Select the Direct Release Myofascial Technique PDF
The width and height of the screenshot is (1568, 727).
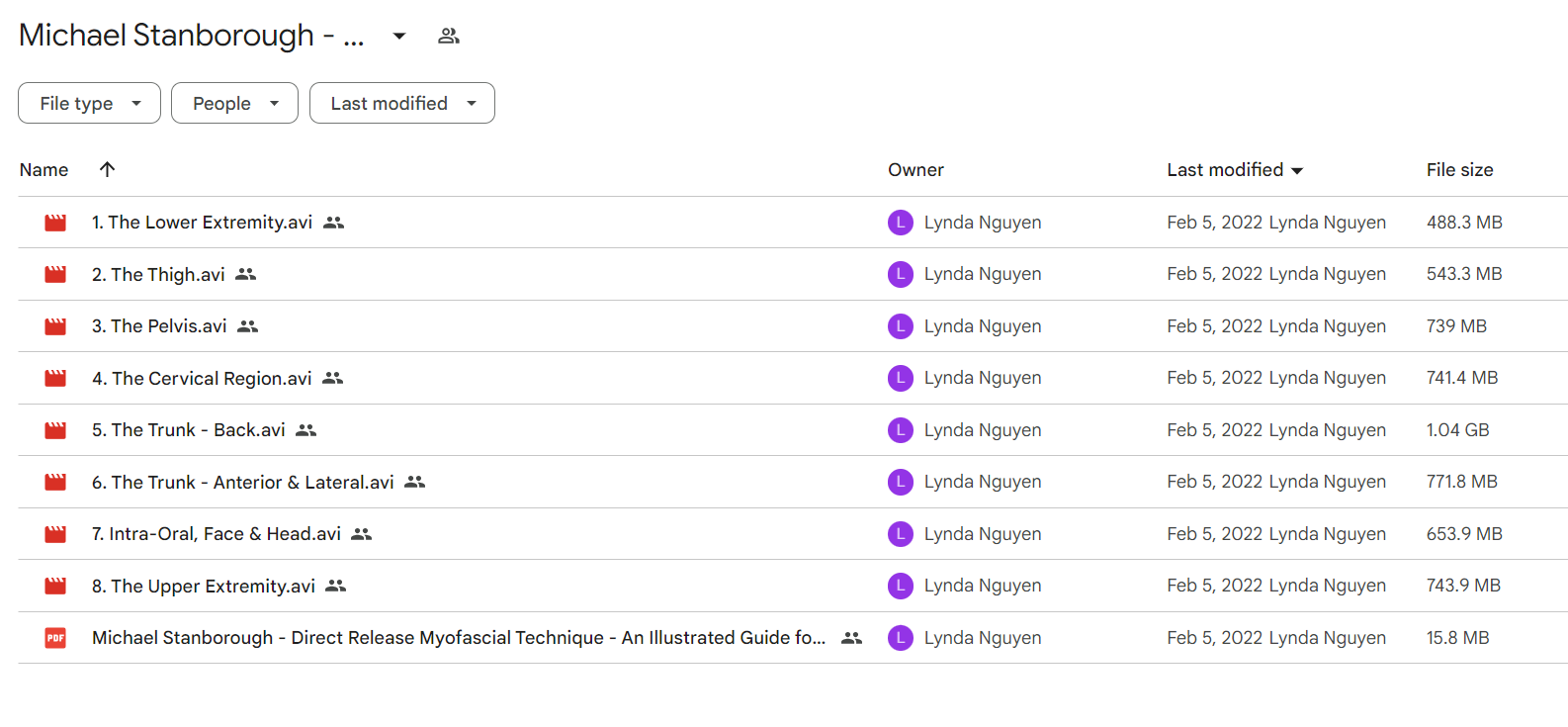459,638
